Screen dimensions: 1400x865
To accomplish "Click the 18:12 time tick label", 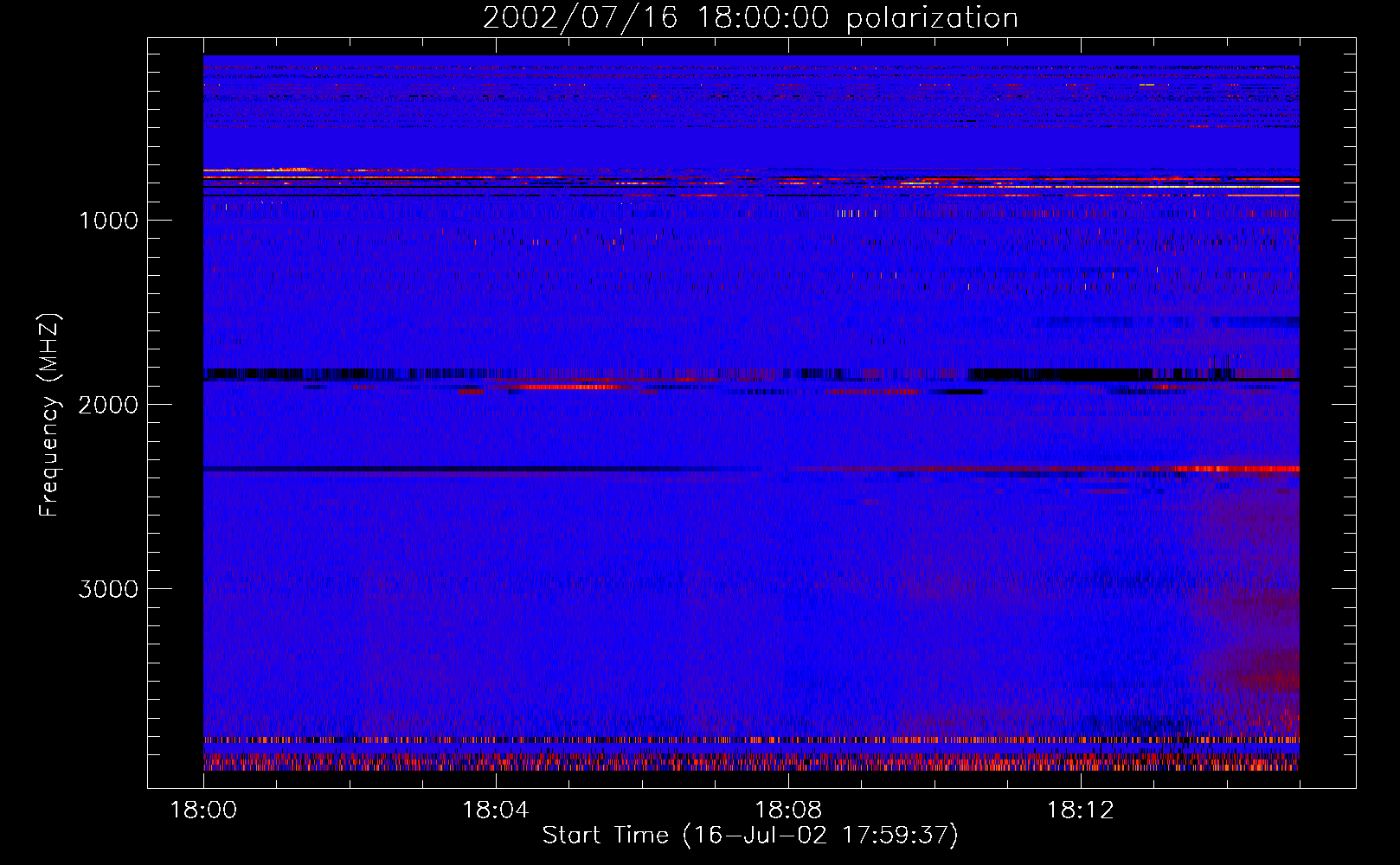I will click(x=1081, y=811).
